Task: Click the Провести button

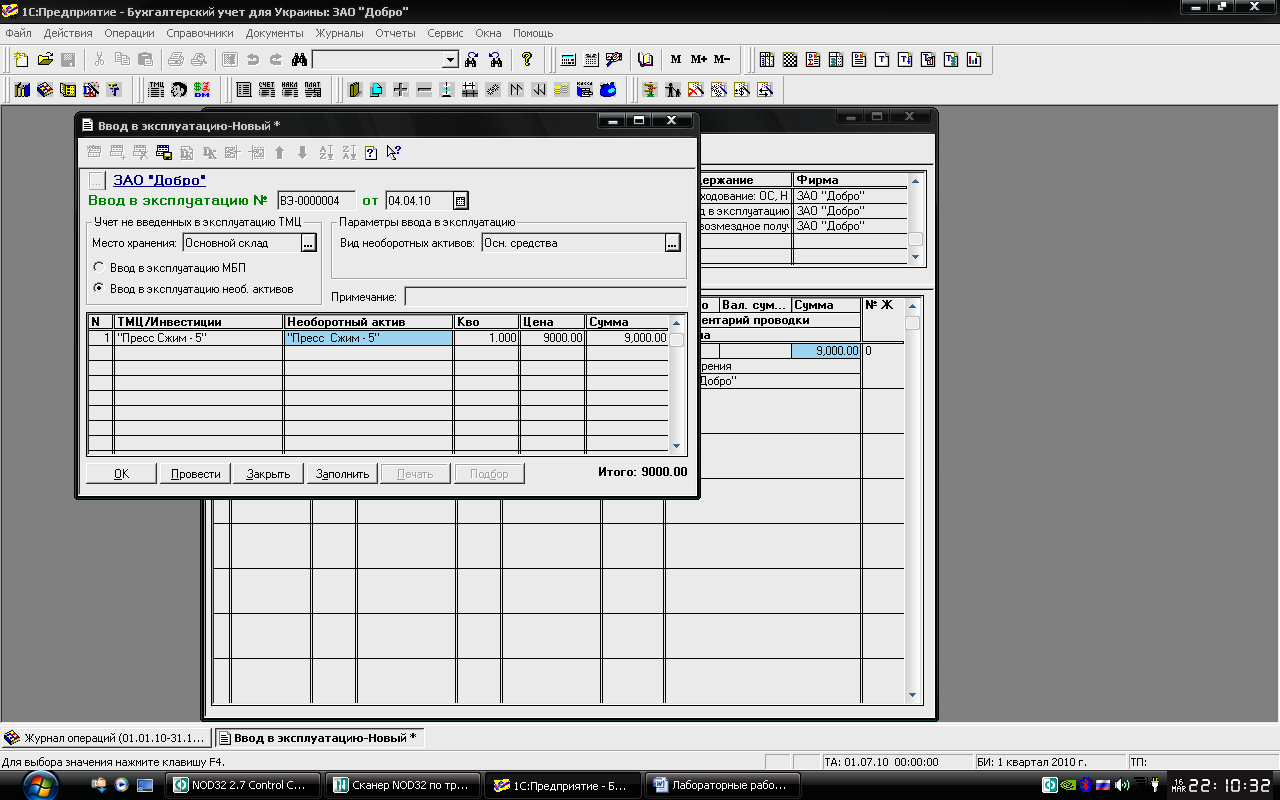Action: pyautogui.click(x=195, y=473)
